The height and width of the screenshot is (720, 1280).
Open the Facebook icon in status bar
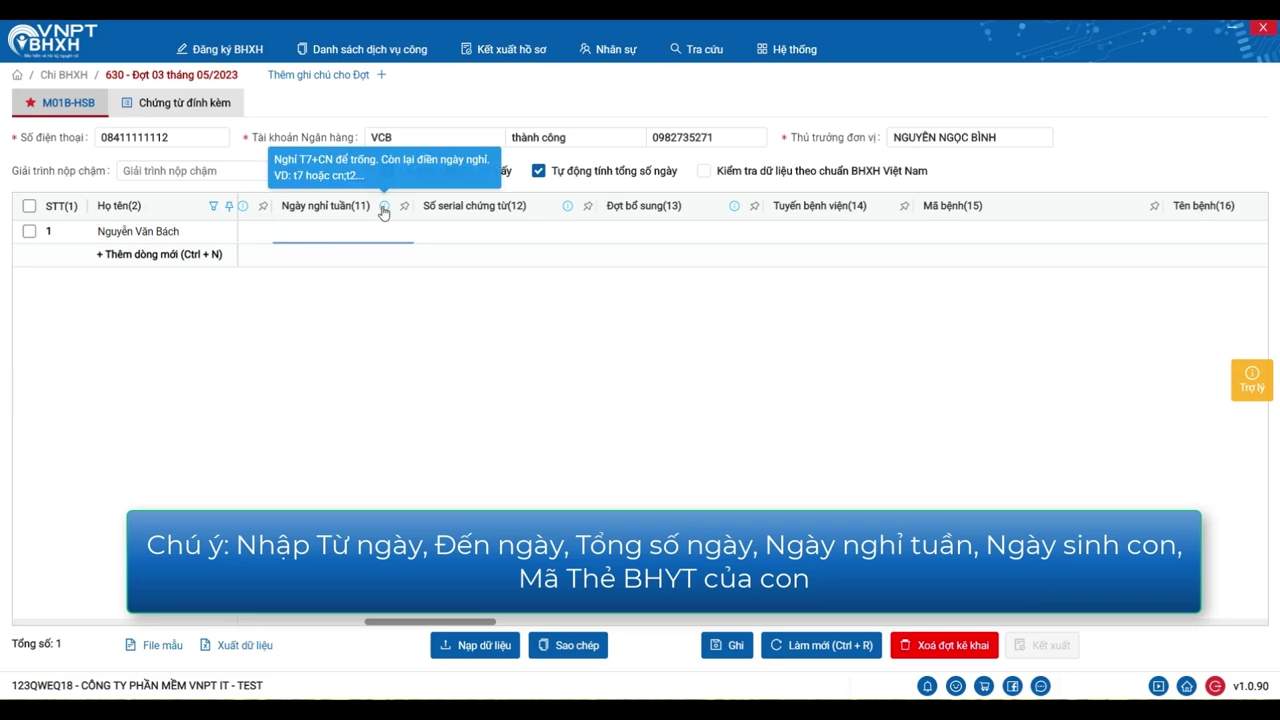point(1013,686)
